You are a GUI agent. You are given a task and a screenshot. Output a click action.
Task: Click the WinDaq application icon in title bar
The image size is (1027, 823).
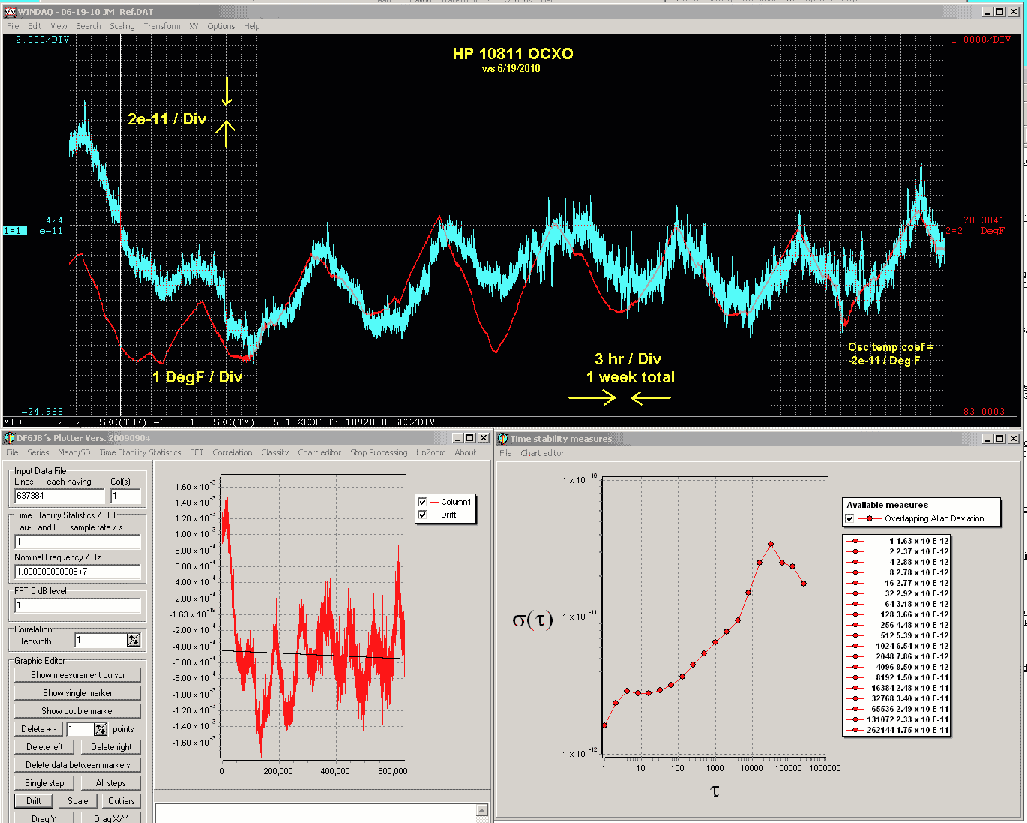point(10,12)
